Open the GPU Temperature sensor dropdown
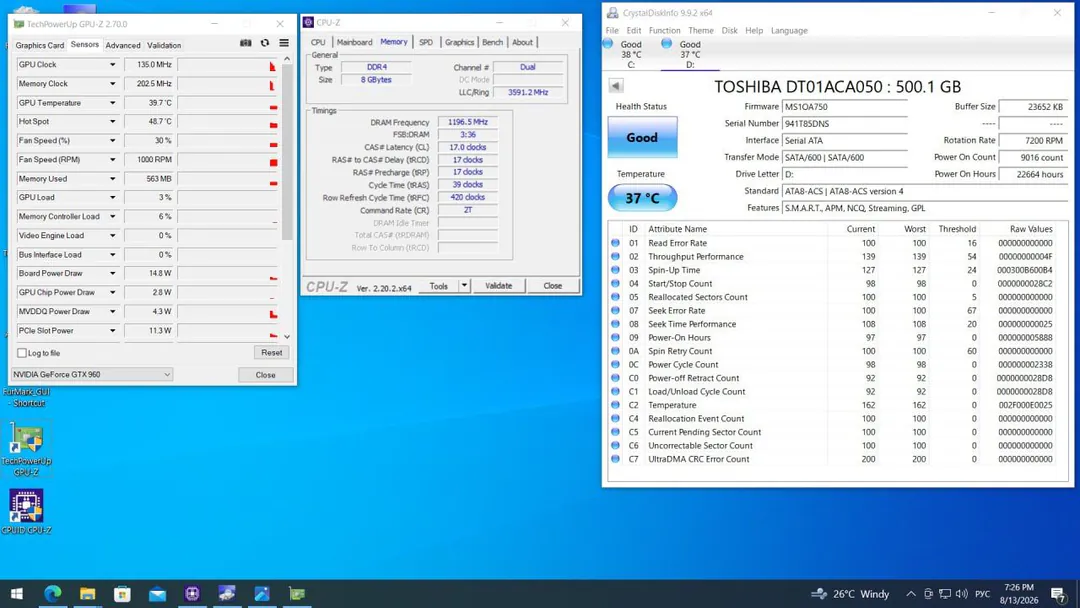Viewport: 1080px width, 608px height. click(112, 103)
